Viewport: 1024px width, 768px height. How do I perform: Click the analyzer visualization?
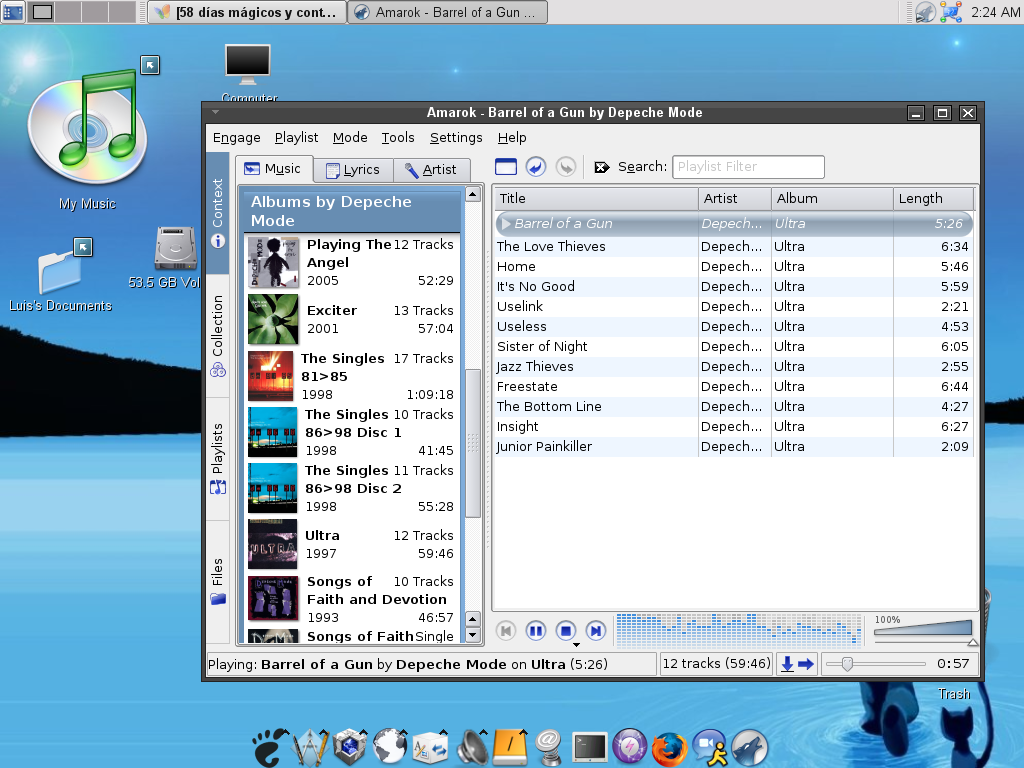739,630
